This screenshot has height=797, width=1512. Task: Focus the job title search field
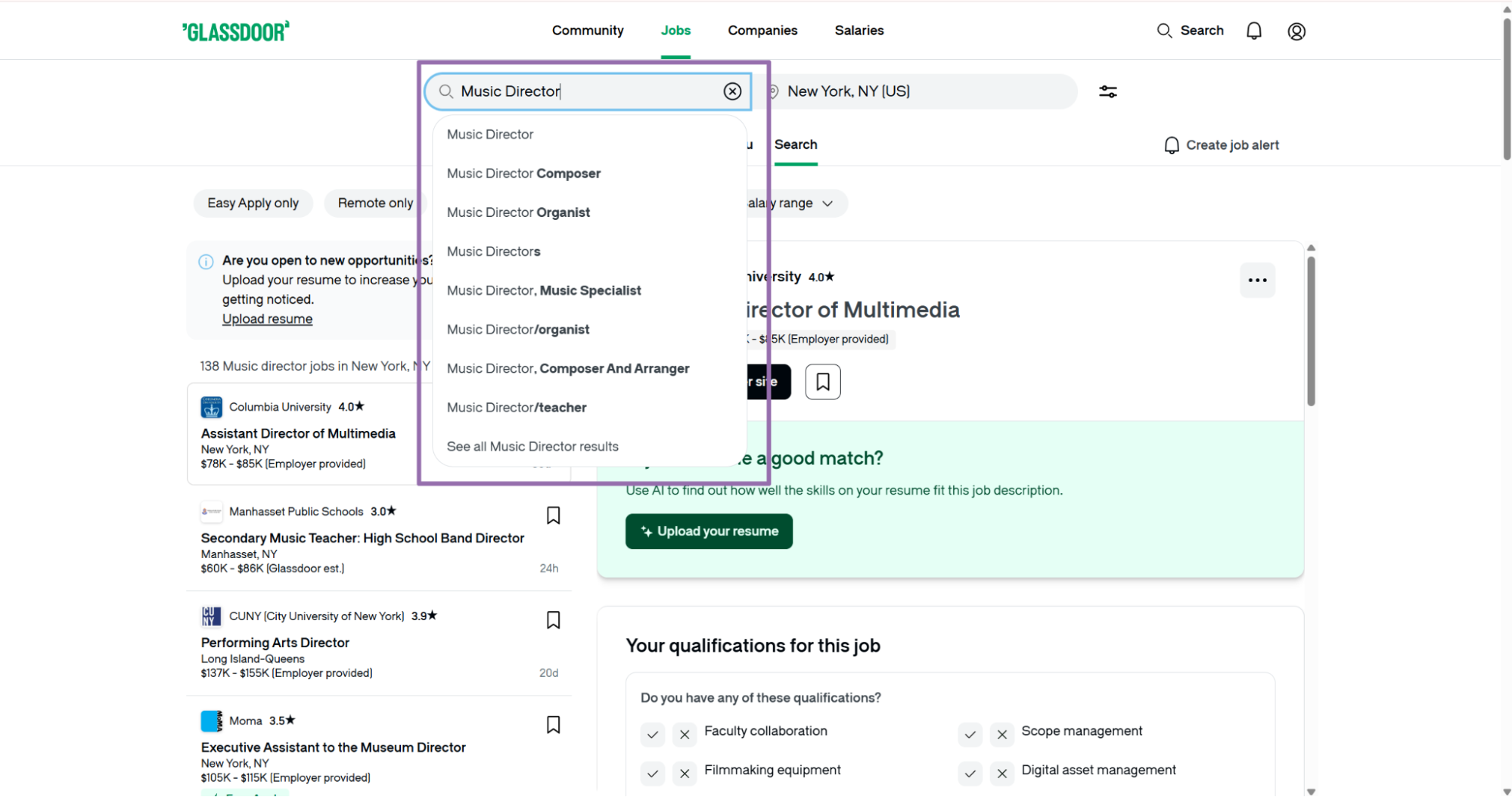(x=587, y=91)
